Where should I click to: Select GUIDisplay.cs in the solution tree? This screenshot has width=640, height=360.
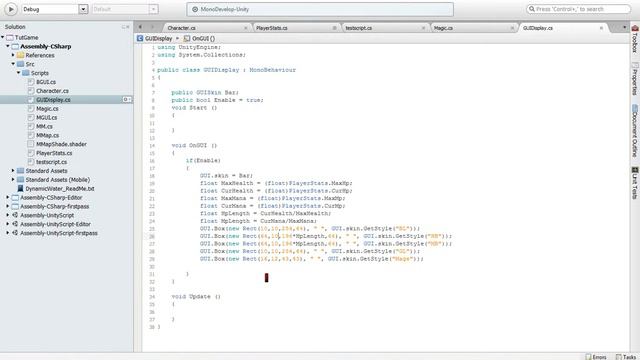(x=53, y=100)
